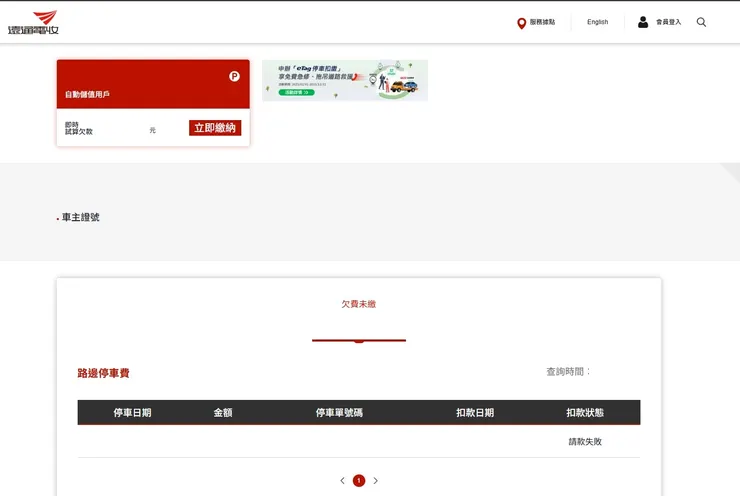
Task: Click the 停車單號碼 column header
Action: (339, 413)
